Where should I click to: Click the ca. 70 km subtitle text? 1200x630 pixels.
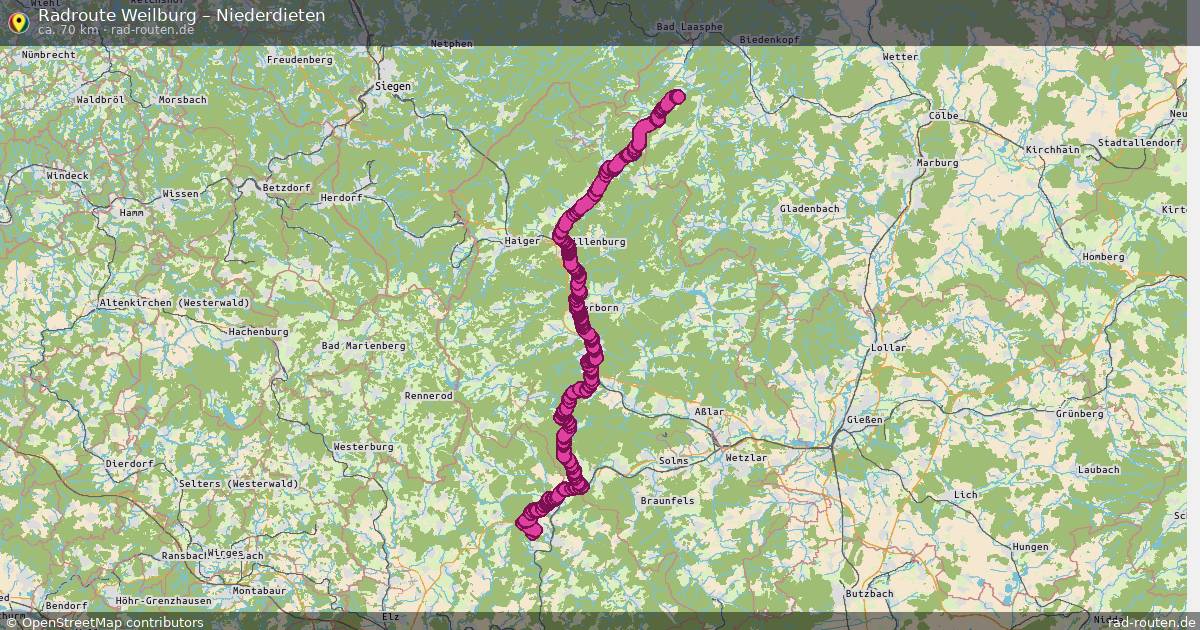coord(68,30)
